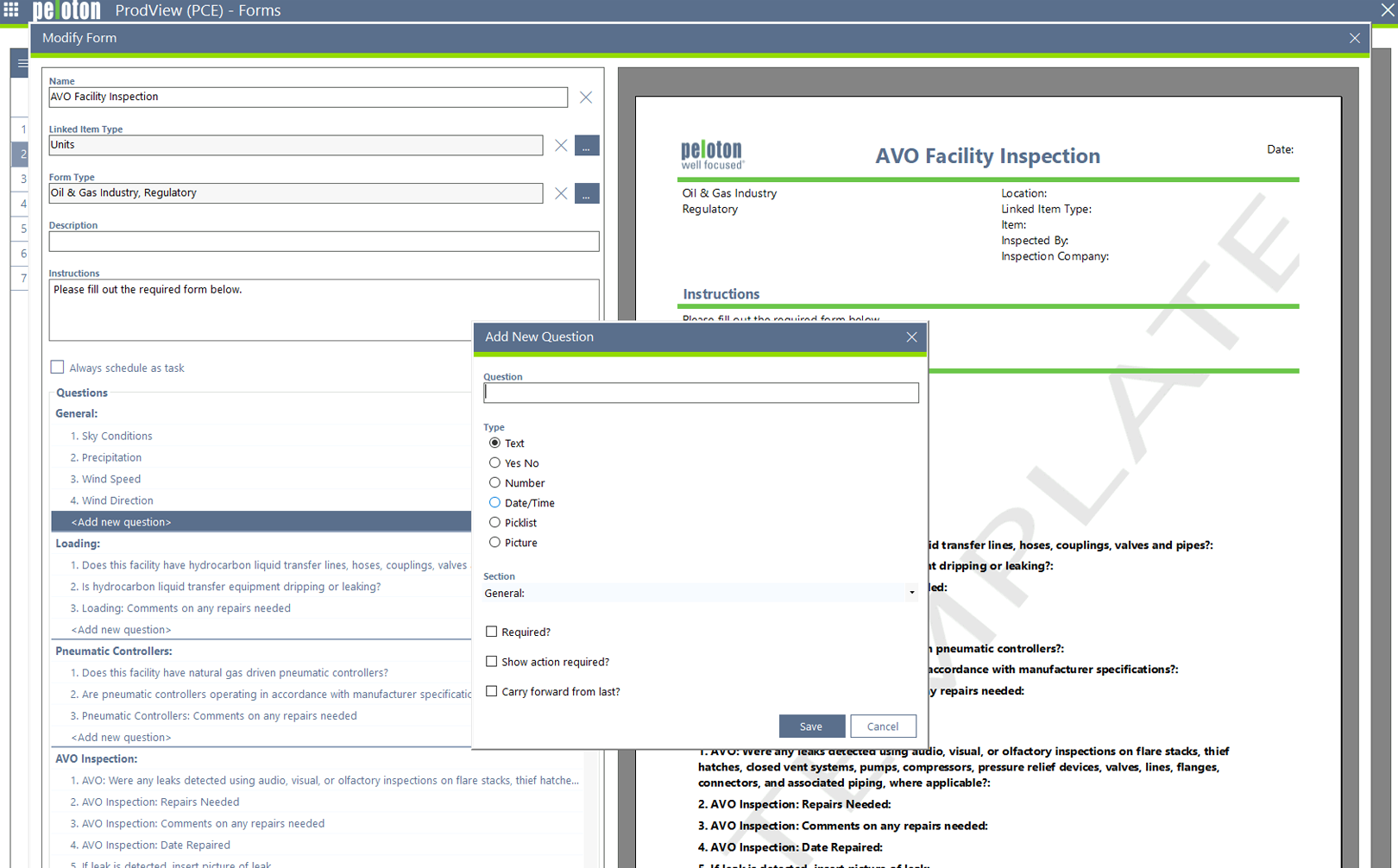
Task: Enable the Required? checkbox
Action: pos(492,632)
